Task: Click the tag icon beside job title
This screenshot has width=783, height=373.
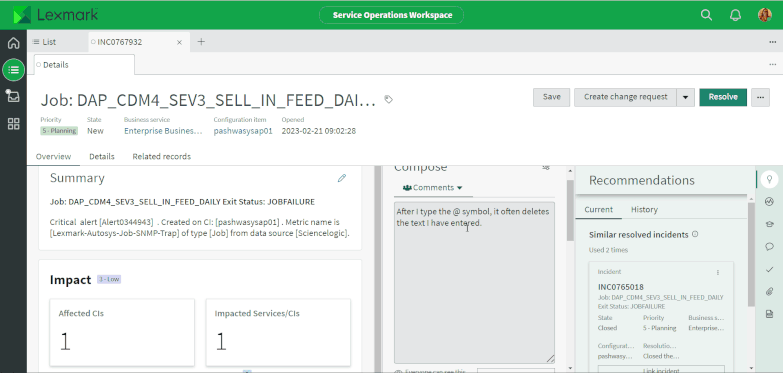Action: [x=389, y=99]
